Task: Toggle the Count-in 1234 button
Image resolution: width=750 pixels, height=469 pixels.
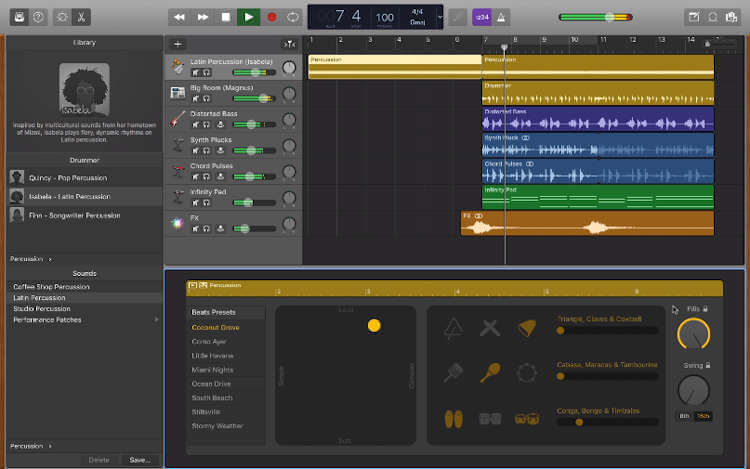Action: click(x=482, y=17)
